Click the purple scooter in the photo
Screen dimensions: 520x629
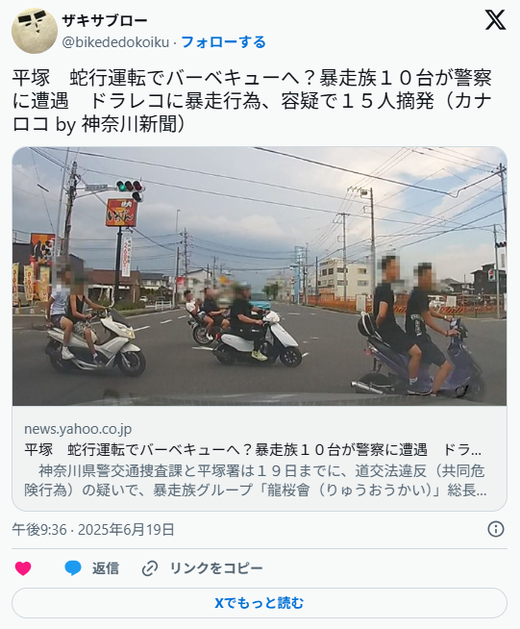click(421, 361)
